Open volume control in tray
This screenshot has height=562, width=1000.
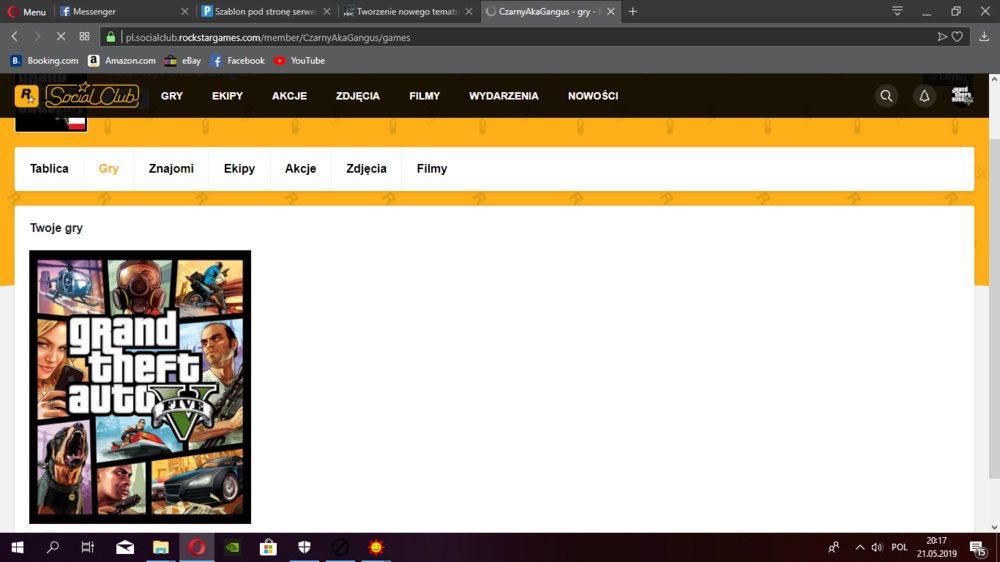878,547
